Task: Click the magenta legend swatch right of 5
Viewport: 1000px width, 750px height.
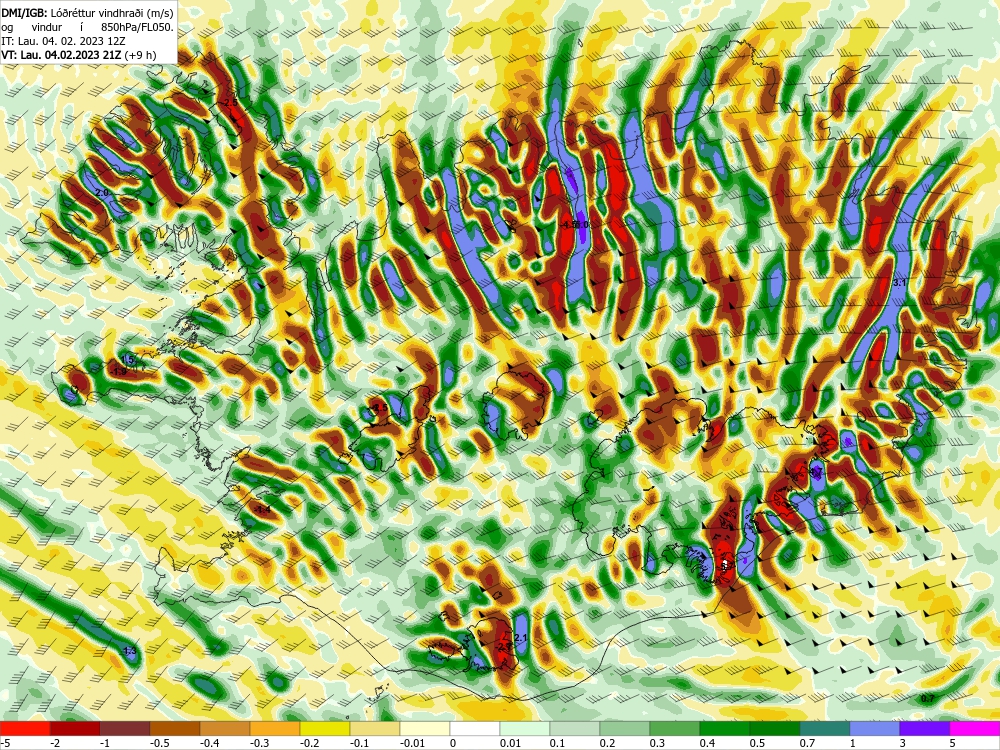Action: tap(975, 729)
